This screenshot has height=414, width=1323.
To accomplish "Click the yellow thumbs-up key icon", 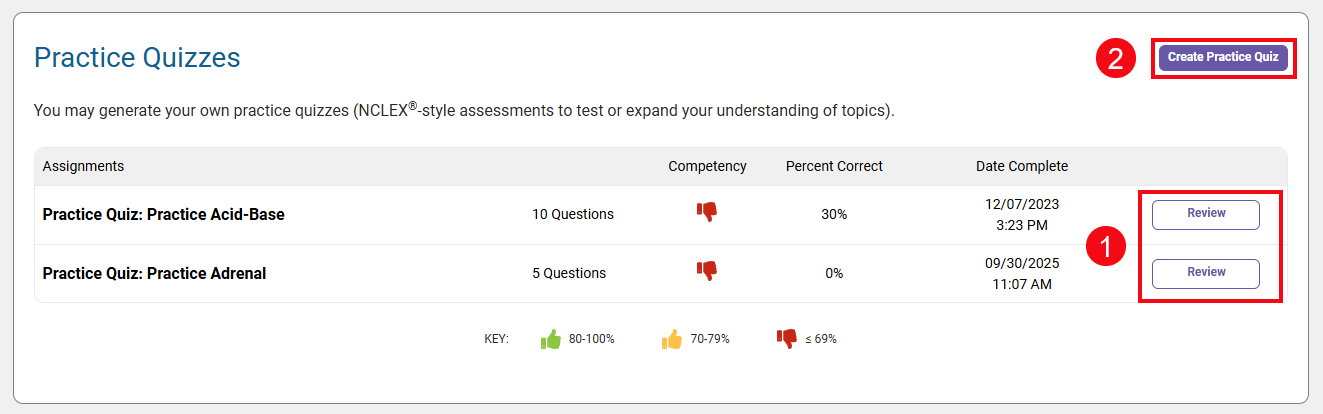I will click(x=672, y=339).
